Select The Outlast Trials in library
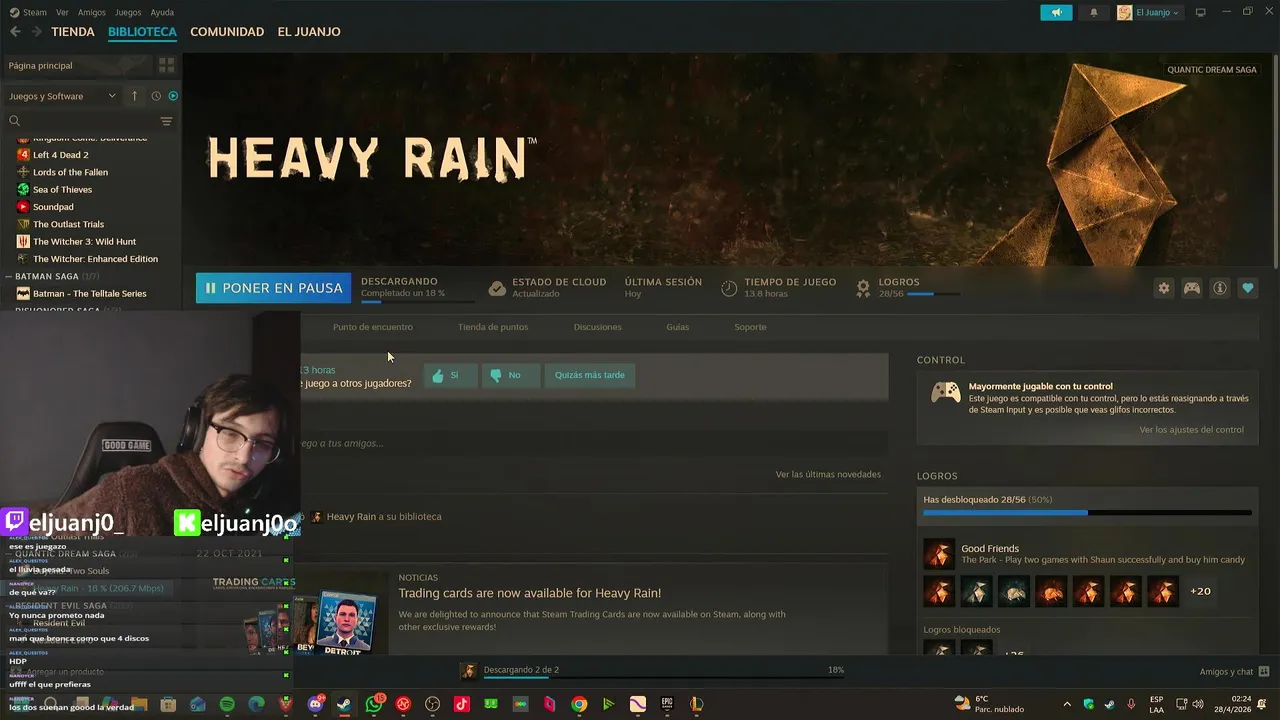 coord(68,224)
